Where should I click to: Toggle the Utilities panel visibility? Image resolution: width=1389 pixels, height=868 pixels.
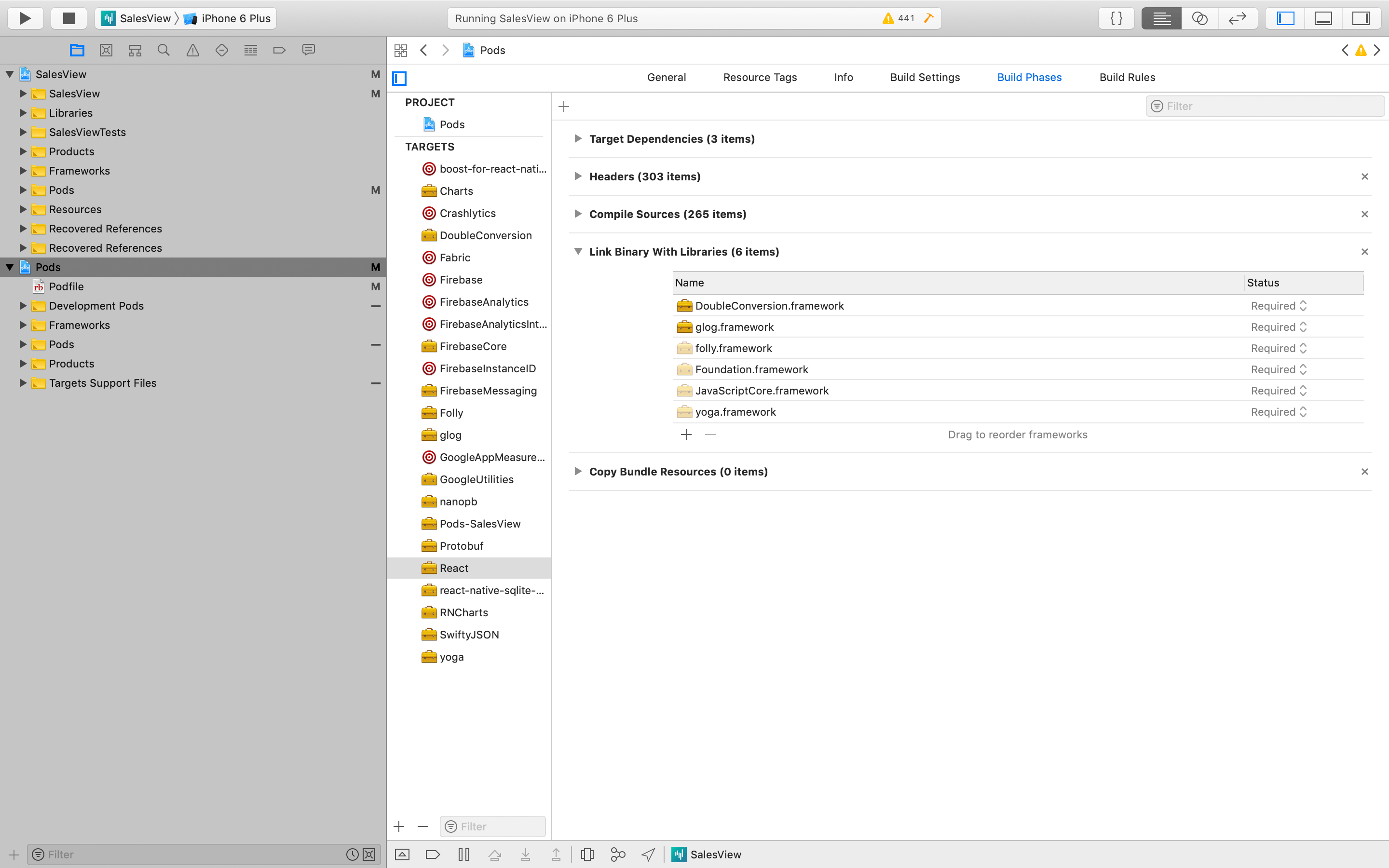pos(1362,18)
